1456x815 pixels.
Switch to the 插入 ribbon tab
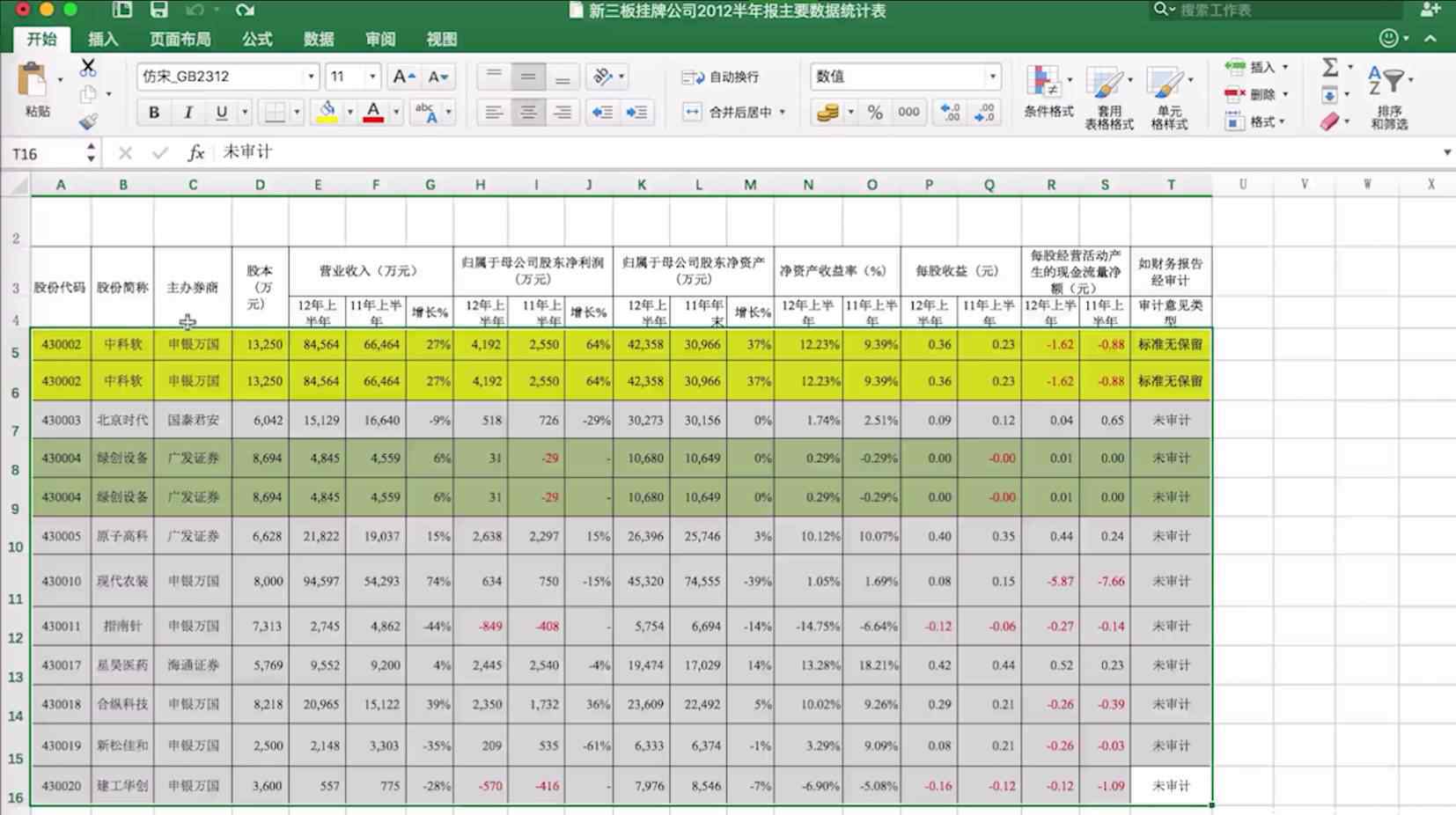103,39
